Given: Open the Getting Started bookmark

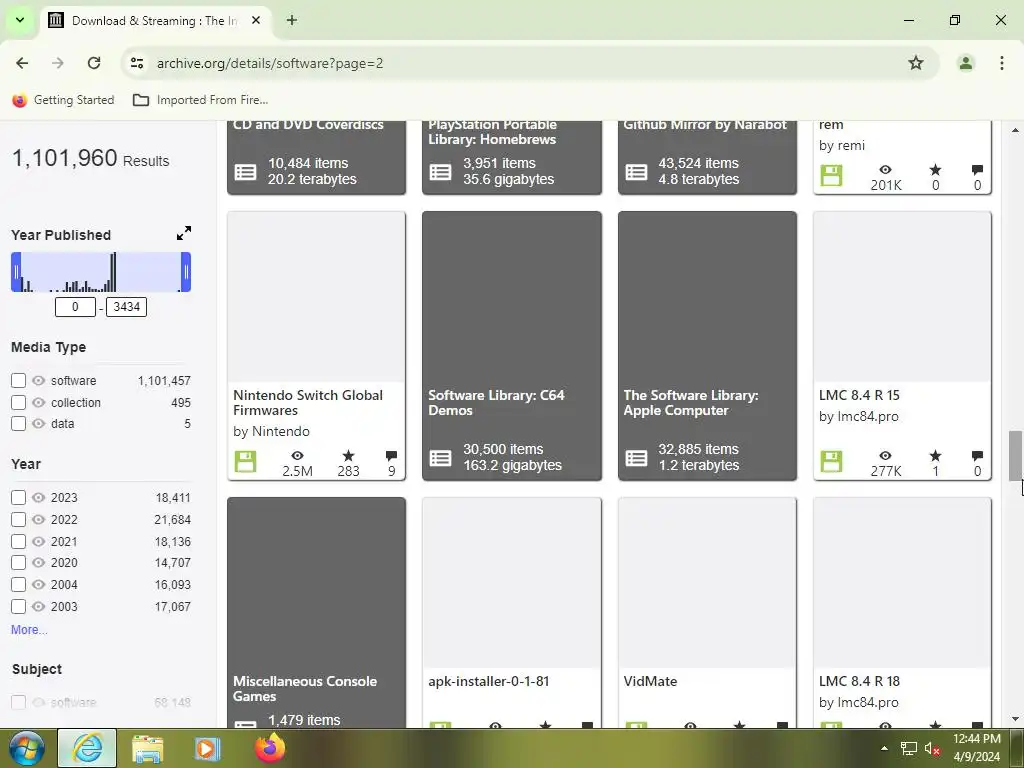Looking at the screenshot, I should [x=63, y=100].
